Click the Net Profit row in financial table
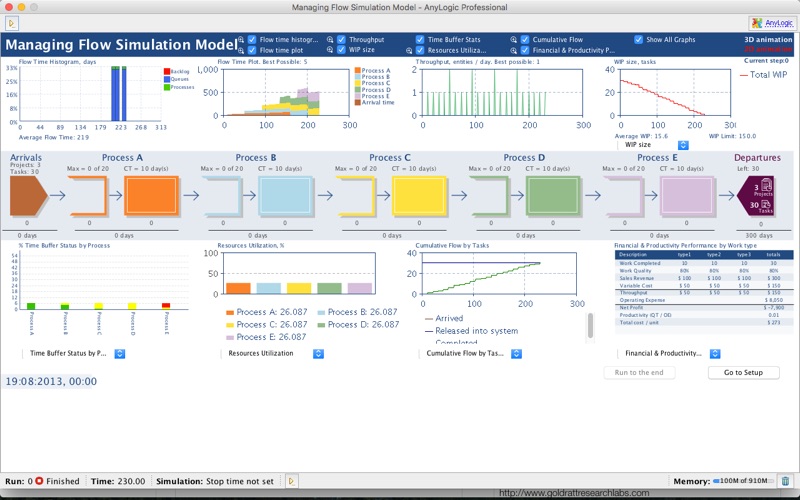The image size is (800, 500). pyautogui.click(x=704, y=308)
